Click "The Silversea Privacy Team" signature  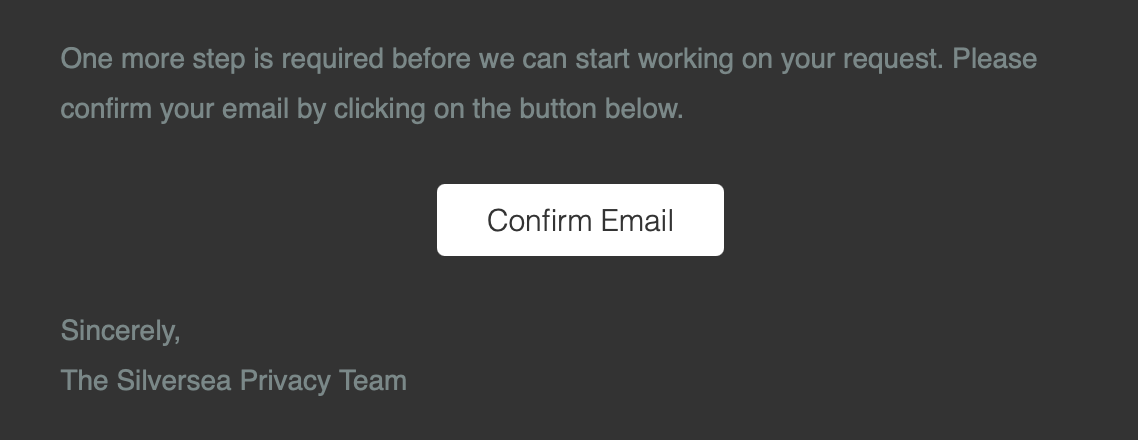coord(233,380)
